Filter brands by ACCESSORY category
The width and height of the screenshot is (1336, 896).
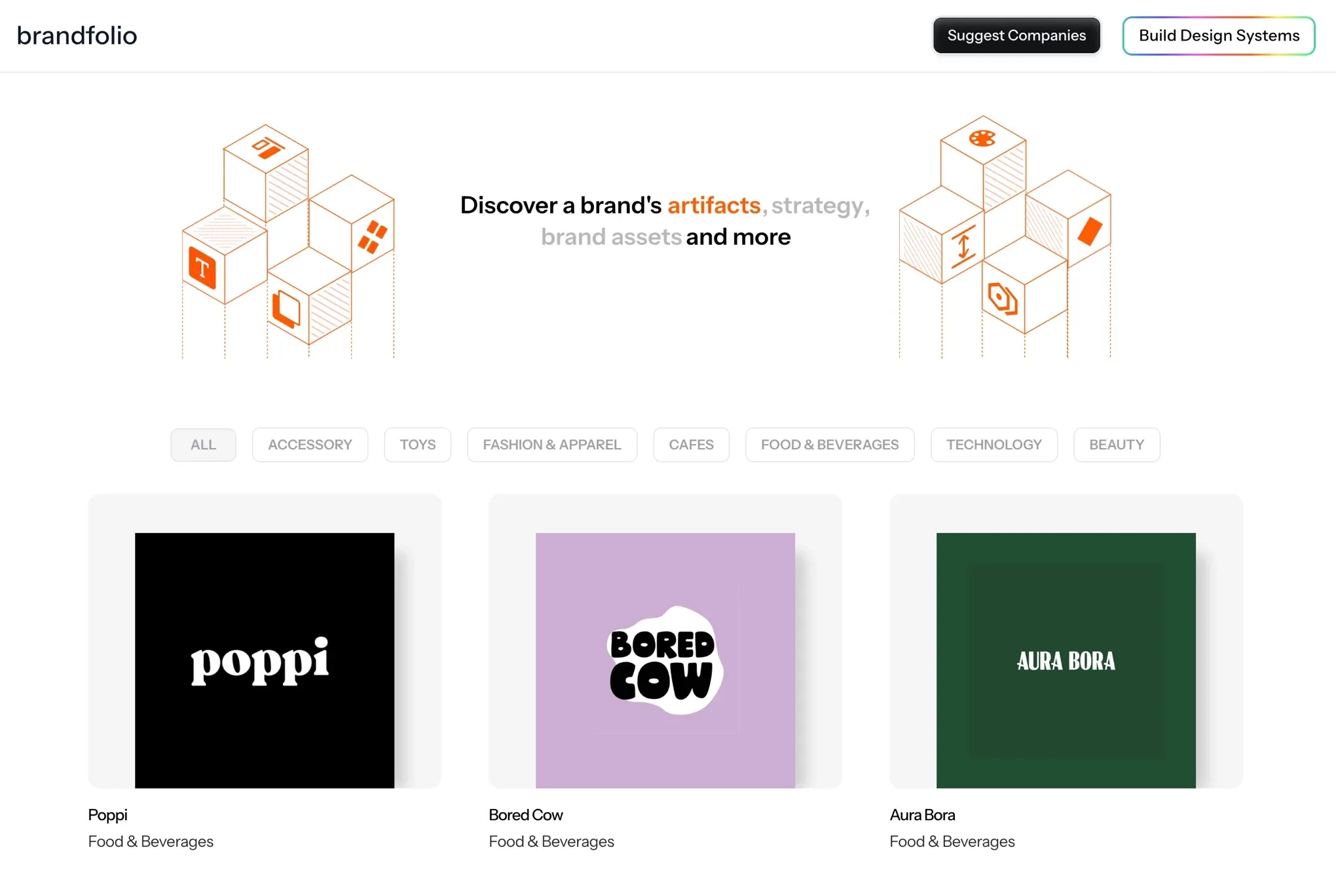point(310,445)
